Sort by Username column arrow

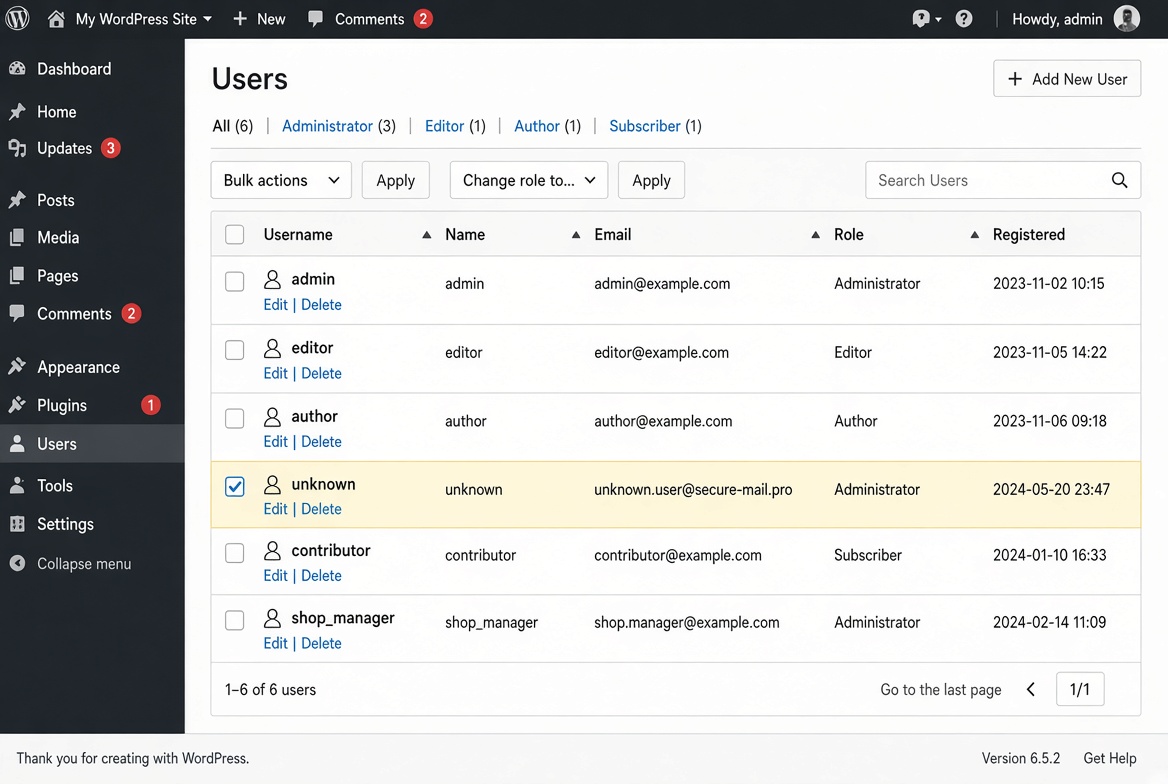click(x=427, y=235)
